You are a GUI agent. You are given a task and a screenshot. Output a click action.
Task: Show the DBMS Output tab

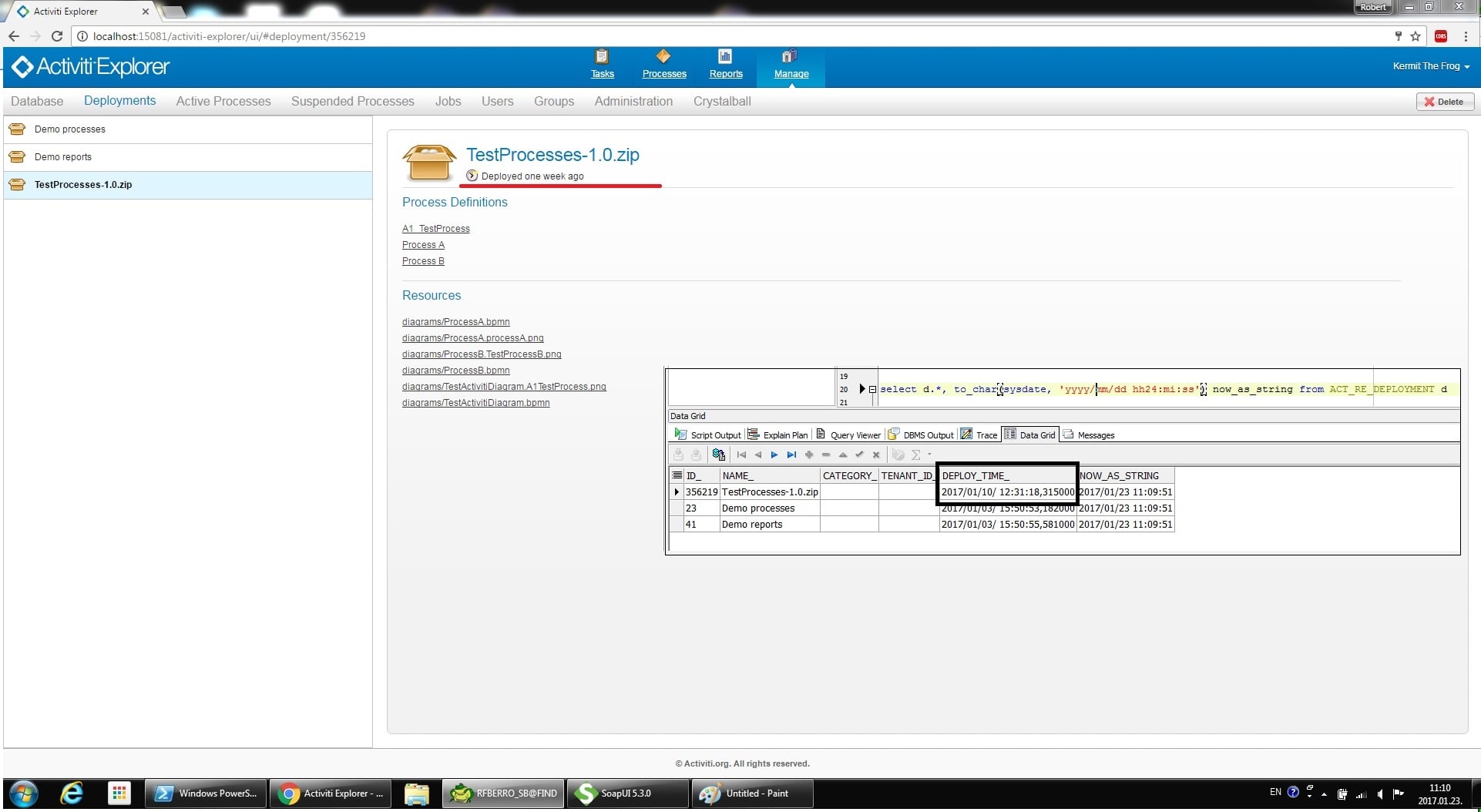coord(921,435)
